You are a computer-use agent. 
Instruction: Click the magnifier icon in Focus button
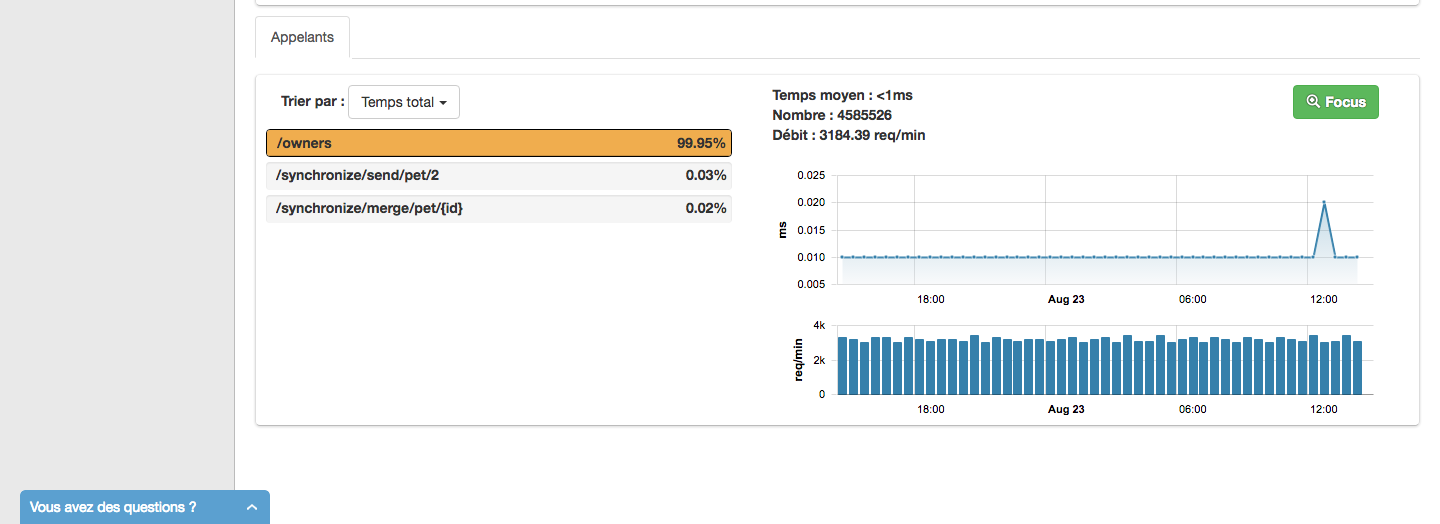[1313, 102]
